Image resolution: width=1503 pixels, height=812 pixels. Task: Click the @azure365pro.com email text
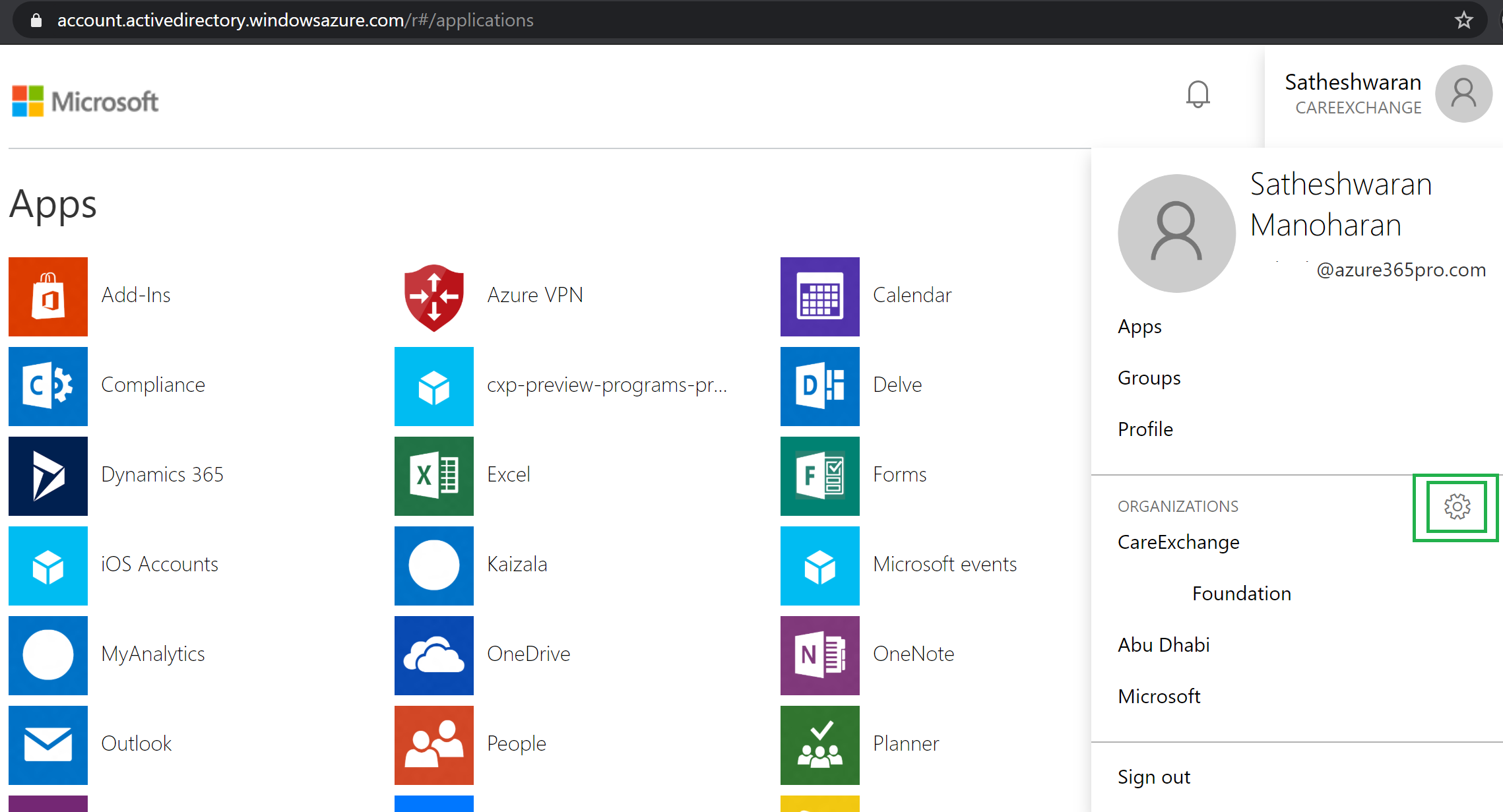tap(1401, 270)
